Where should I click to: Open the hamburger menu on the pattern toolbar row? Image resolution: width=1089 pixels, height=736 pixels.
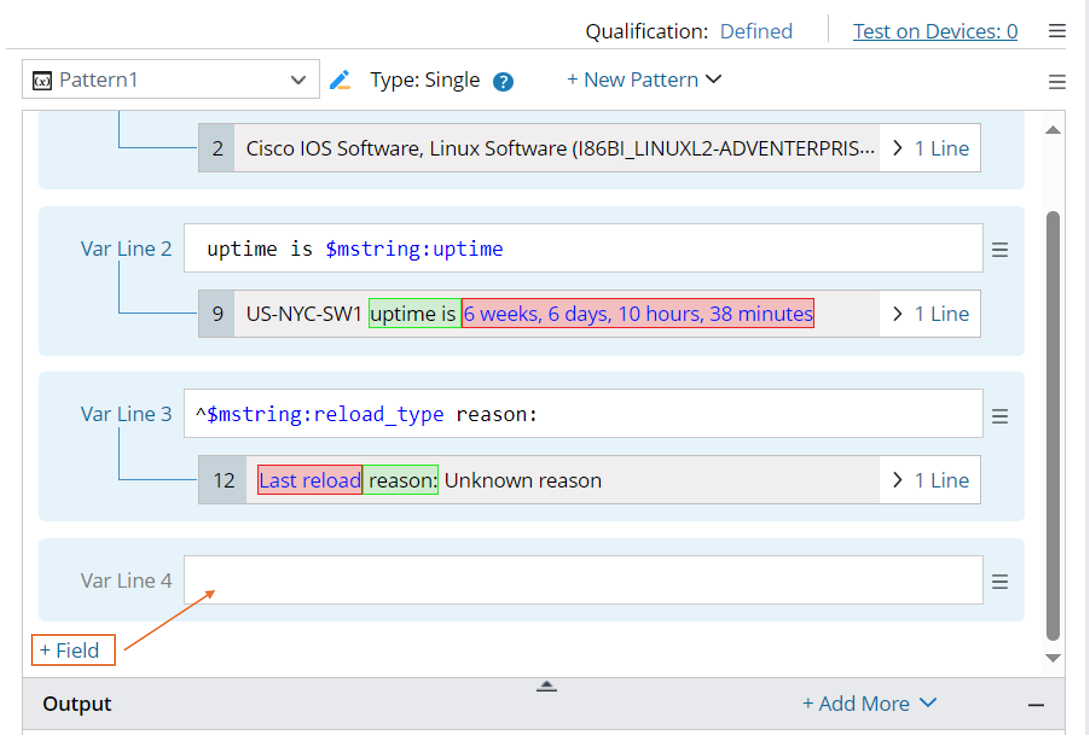[x=1057, y=82]
